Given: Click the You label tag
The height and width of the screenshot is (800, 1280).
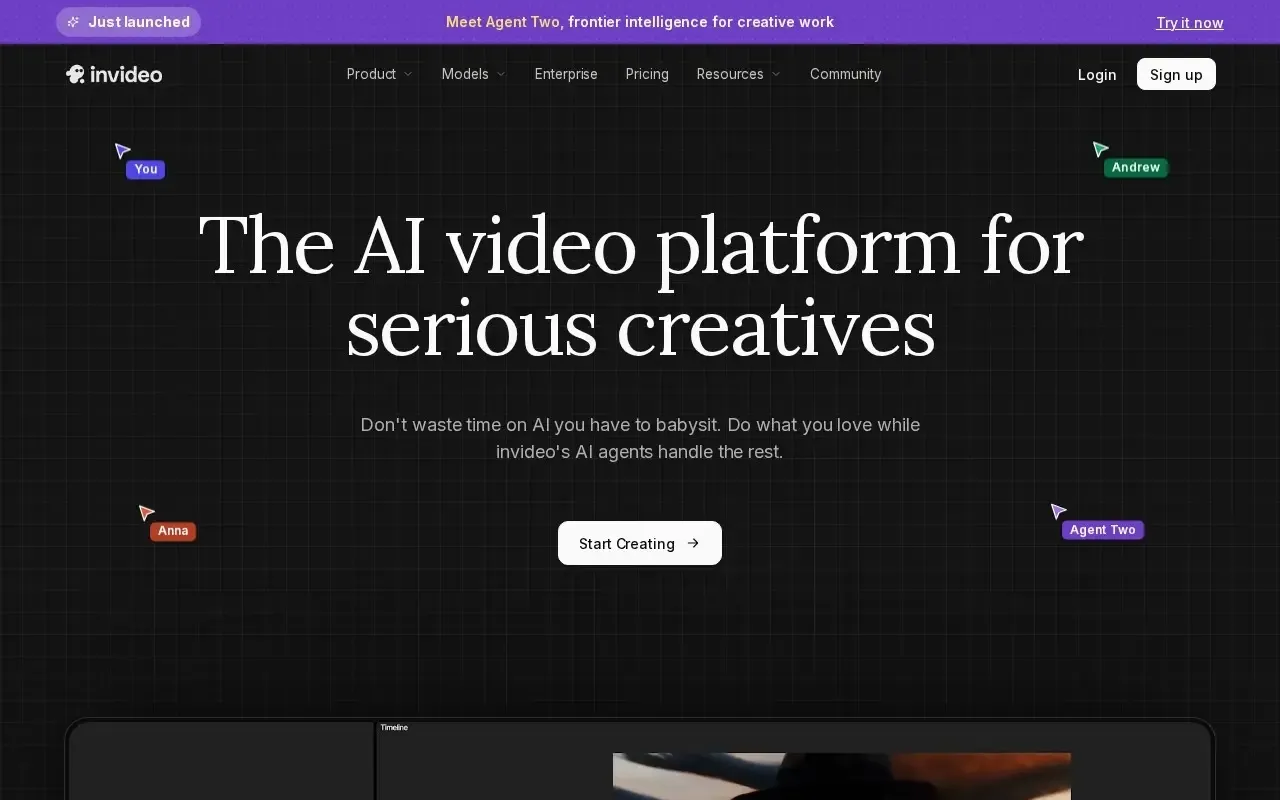Looking at the screenshot, I should point(146,169).
